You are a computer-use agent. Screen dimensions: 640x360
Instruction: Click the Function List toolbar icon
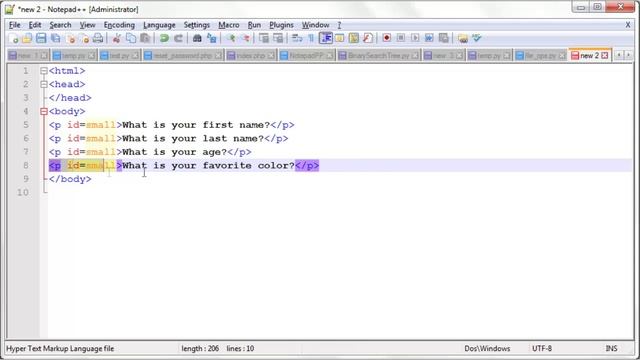coord(367,38)
